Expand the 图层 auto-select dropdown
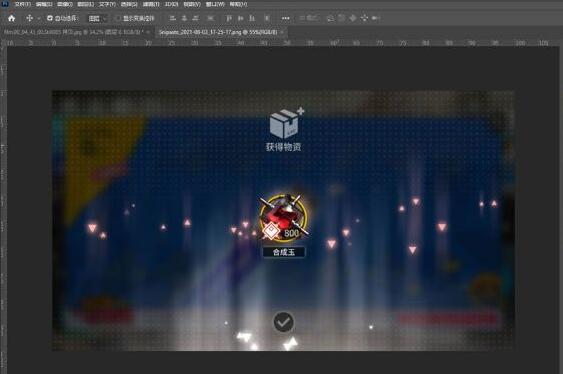This screenshot has width=563, height=374. coord(98,18)
